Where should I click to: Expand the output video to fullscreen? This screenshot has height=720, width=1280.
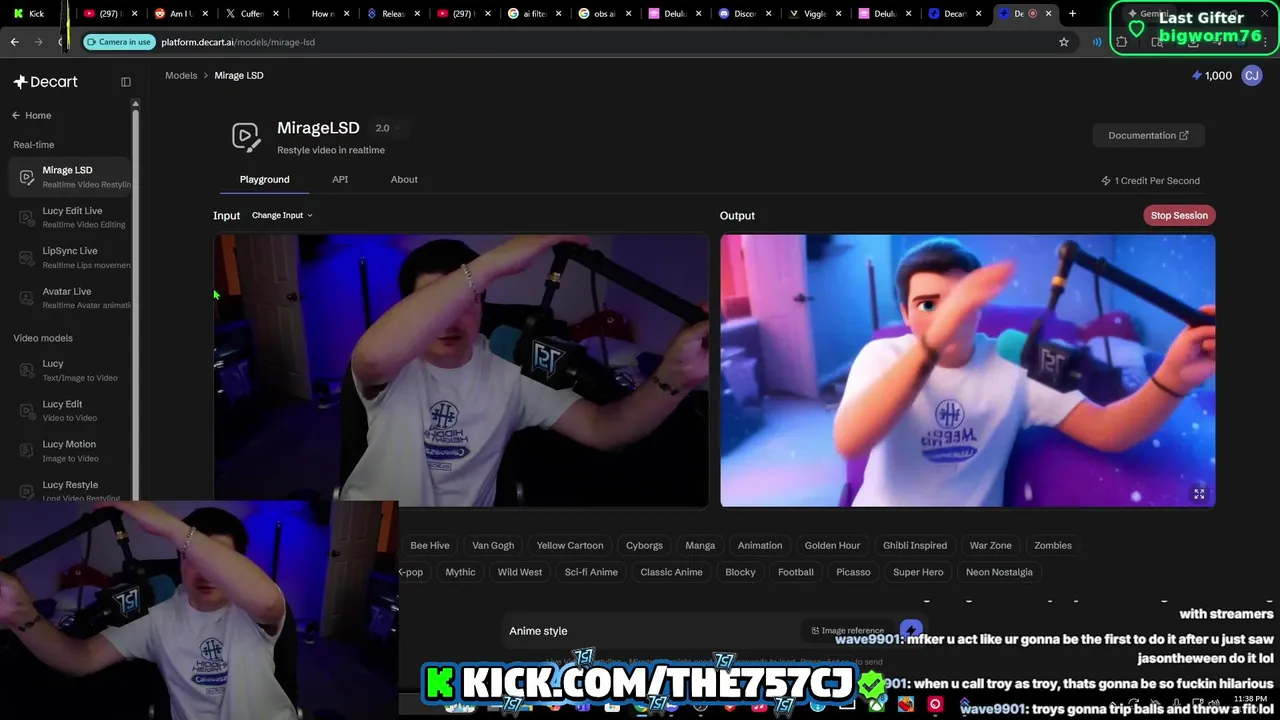(1199, 493)
